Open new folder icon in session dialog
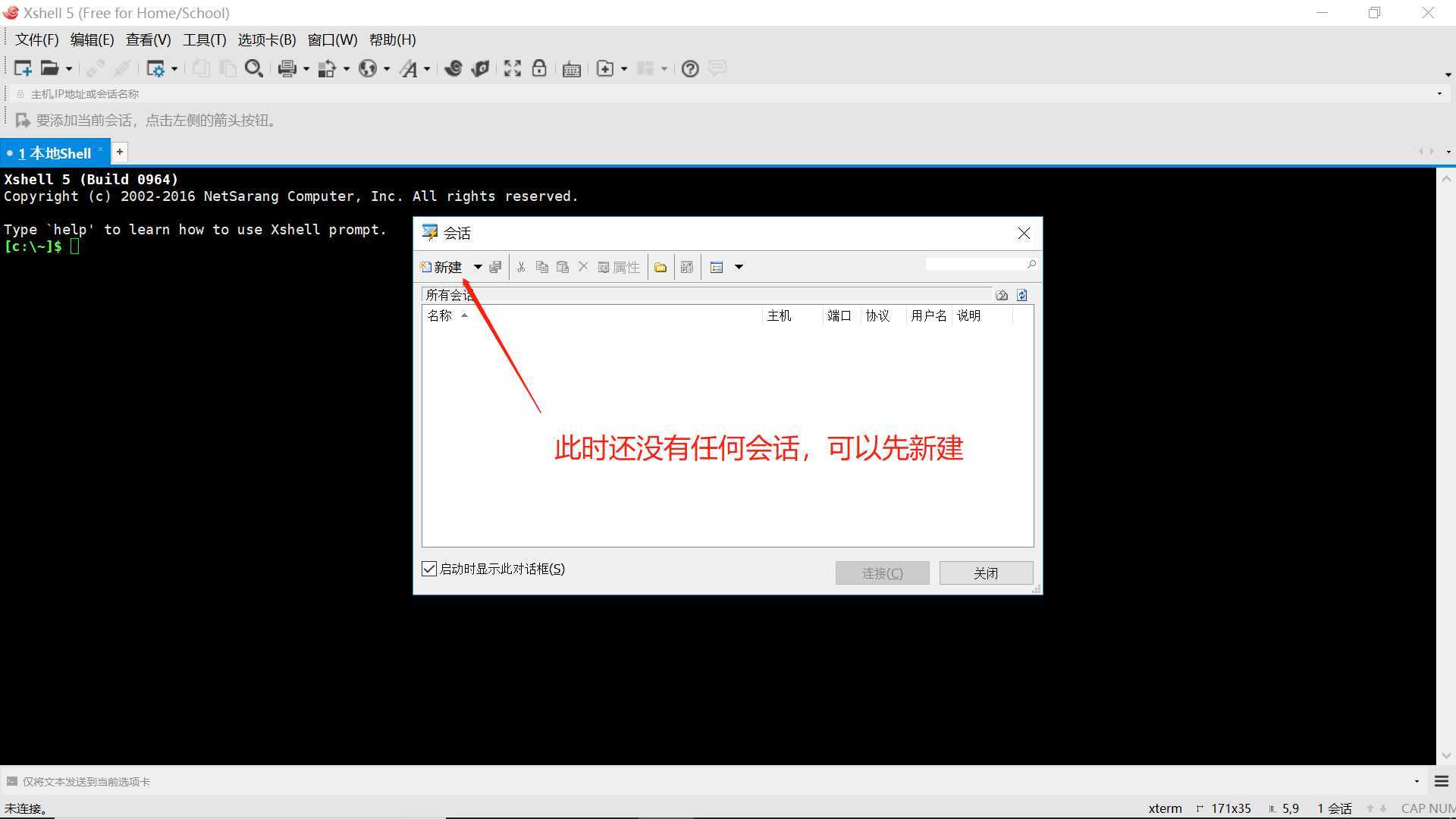This screenshot has height=819, width=1456. tap(661, 267)
